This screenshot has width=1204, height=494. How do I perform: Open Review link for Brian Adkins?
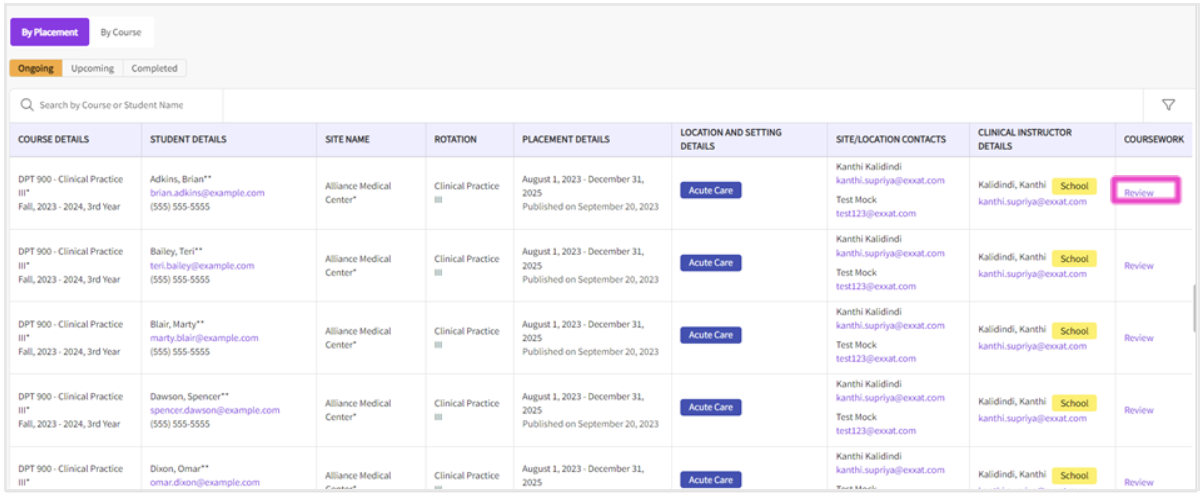(1138, 193)
